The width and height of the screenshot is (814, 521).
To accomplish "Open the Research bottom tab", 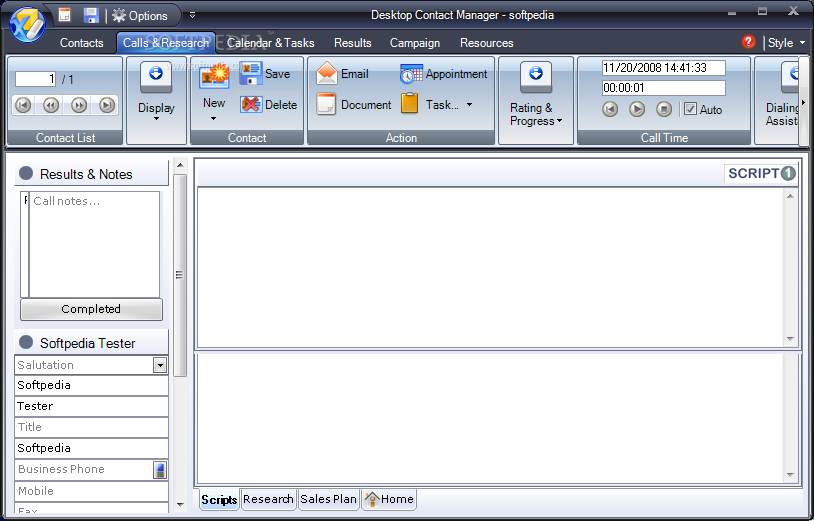I will pos(268,499).
